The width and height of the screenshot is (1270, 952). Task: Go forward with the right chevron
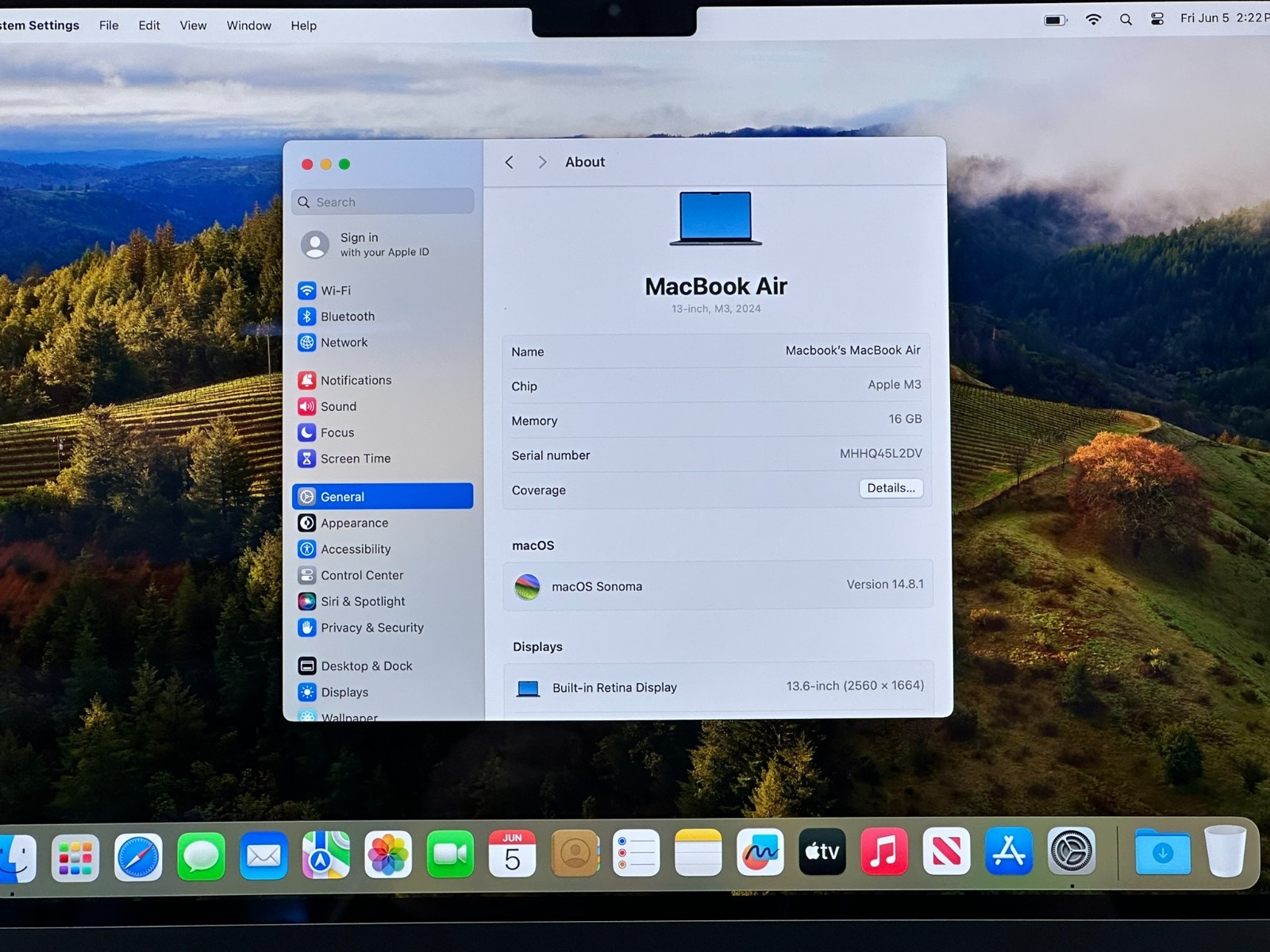click(x=542, y=163)
